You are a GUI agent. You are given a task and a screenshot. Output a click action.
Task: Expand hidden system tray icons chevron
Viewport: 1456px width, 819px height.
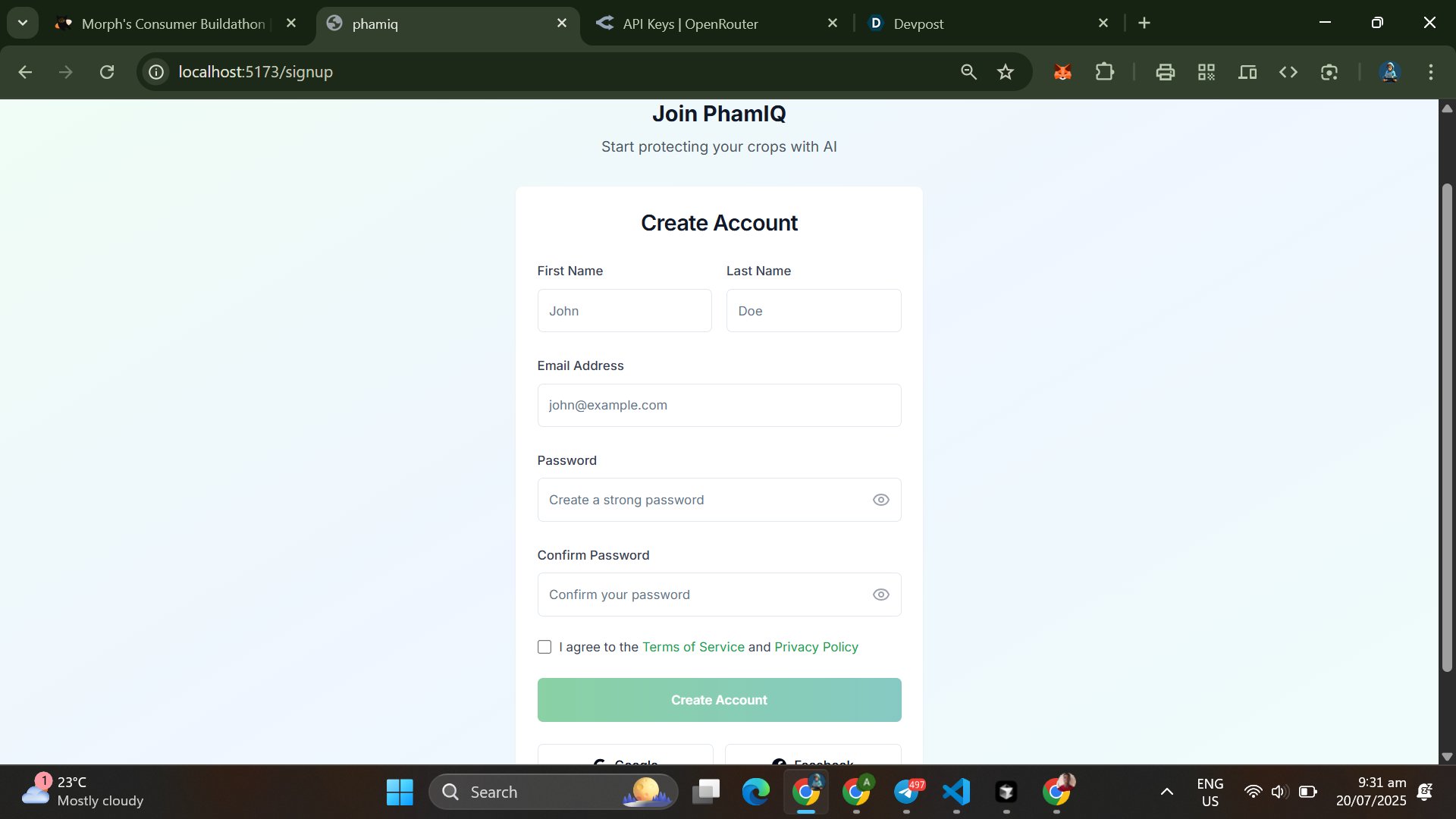click(x=1167, y=792)
